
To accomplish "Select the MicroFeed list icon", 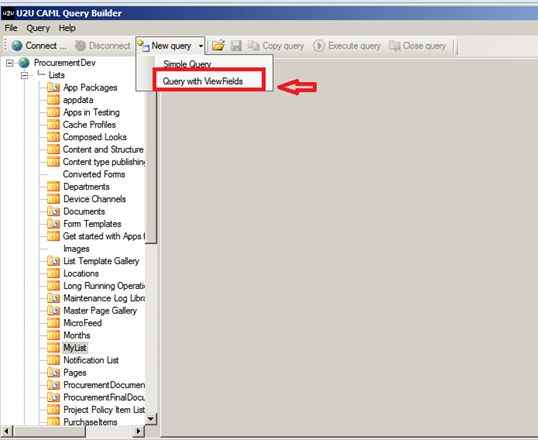I will point(53,323).
